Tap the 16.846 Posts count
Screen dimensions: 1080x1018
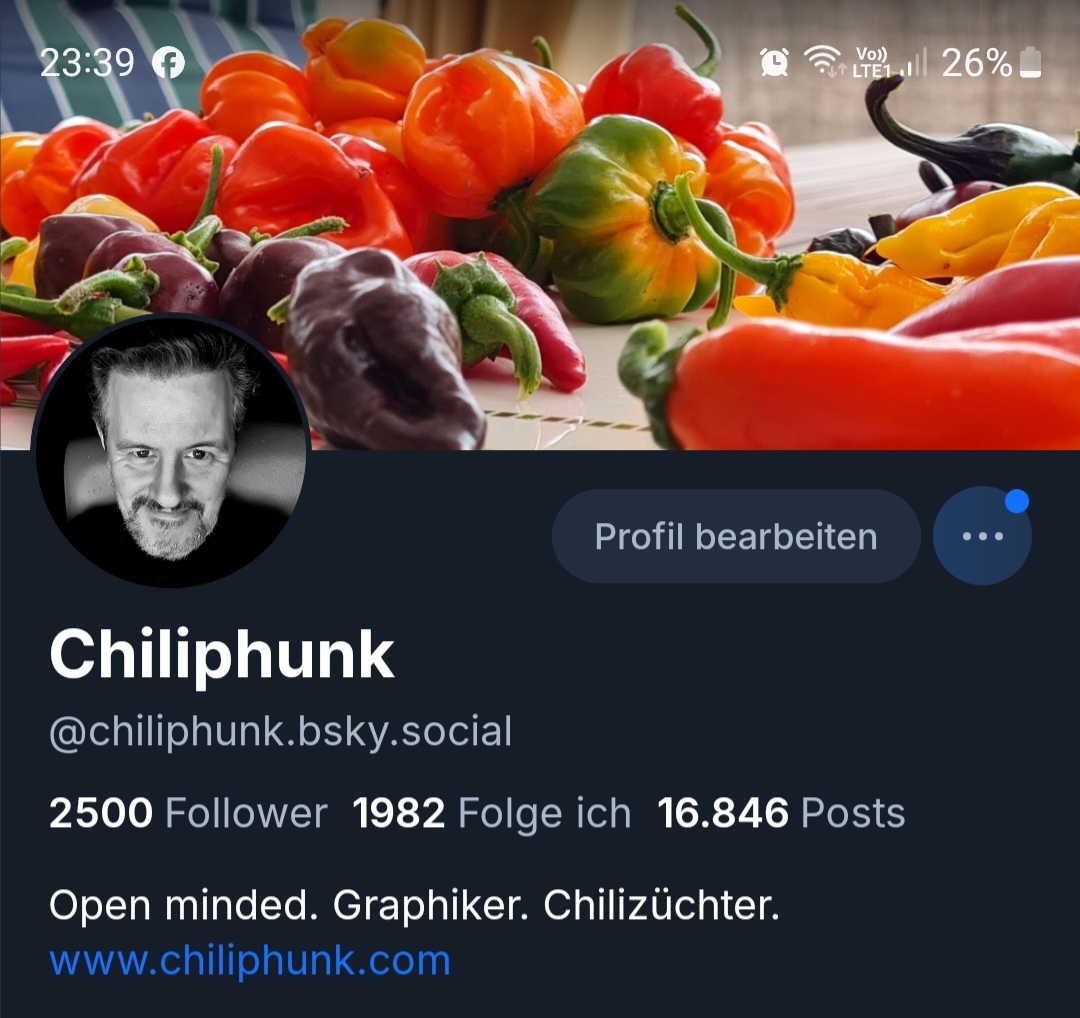point(781,813)
